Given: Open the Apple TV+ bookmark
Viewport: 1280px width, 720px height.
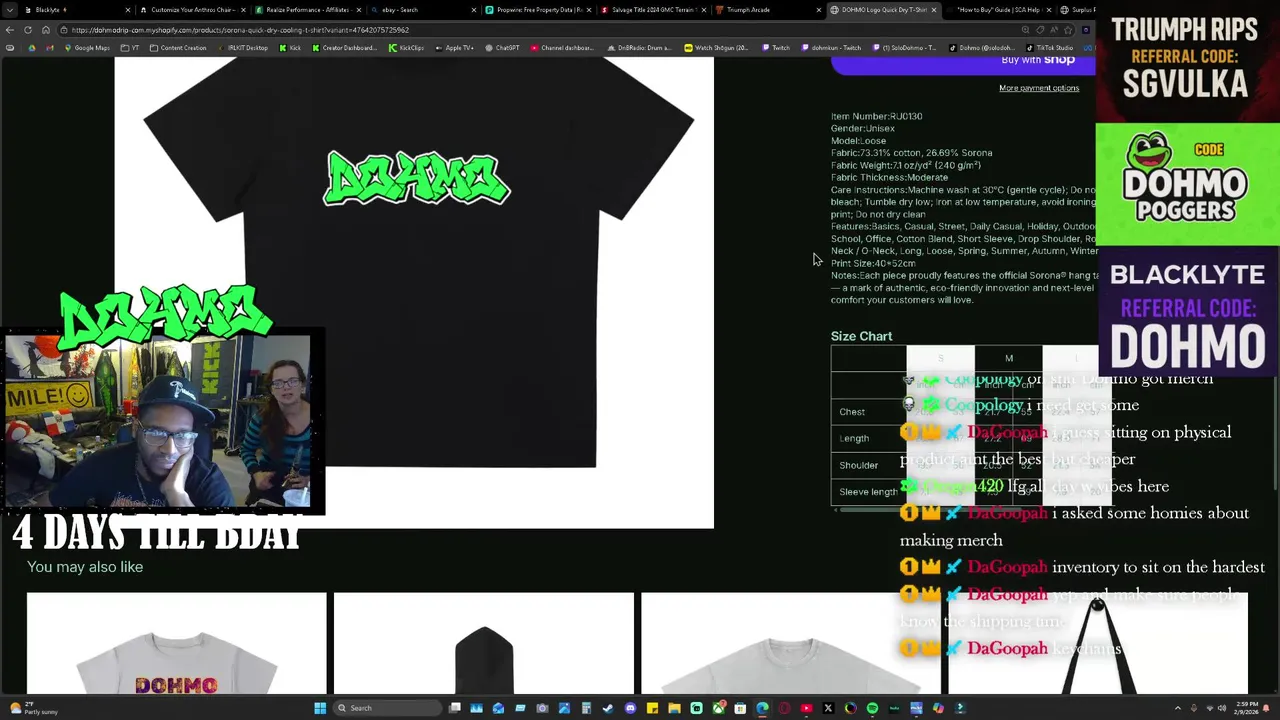Looking at the screenshot, I should click(x=453, y=48).
